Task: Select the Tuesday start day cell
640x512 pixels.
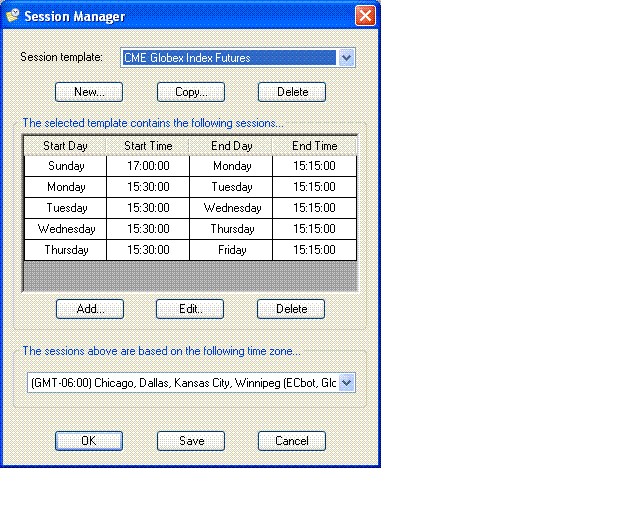Action: pyautogui.click(x=65, y=208)
